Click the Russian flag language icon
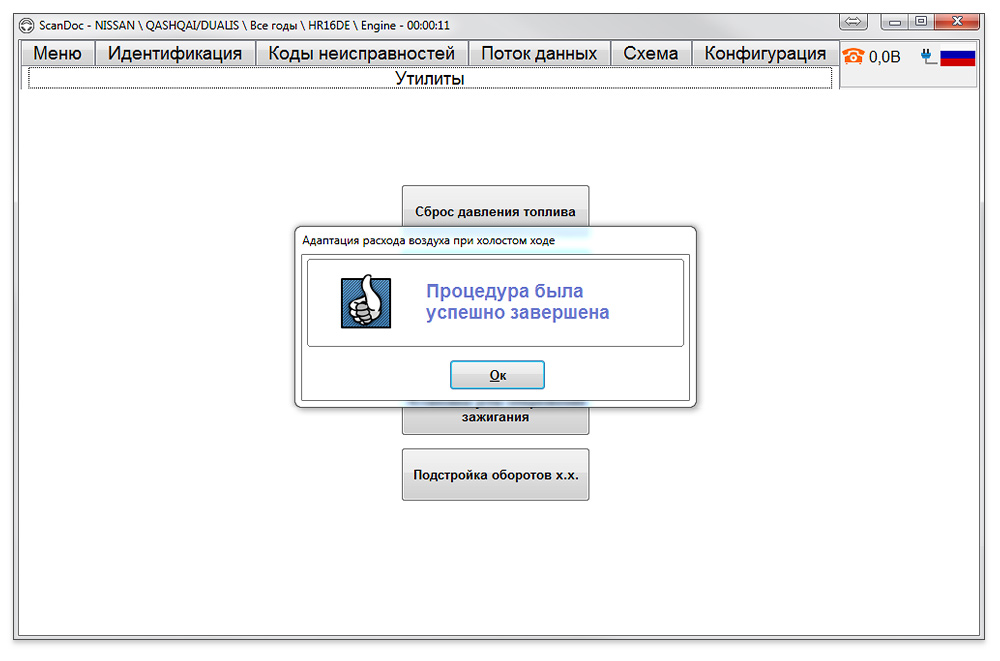The width and height of the screenshot is (1000, 661). coord(957,57)
